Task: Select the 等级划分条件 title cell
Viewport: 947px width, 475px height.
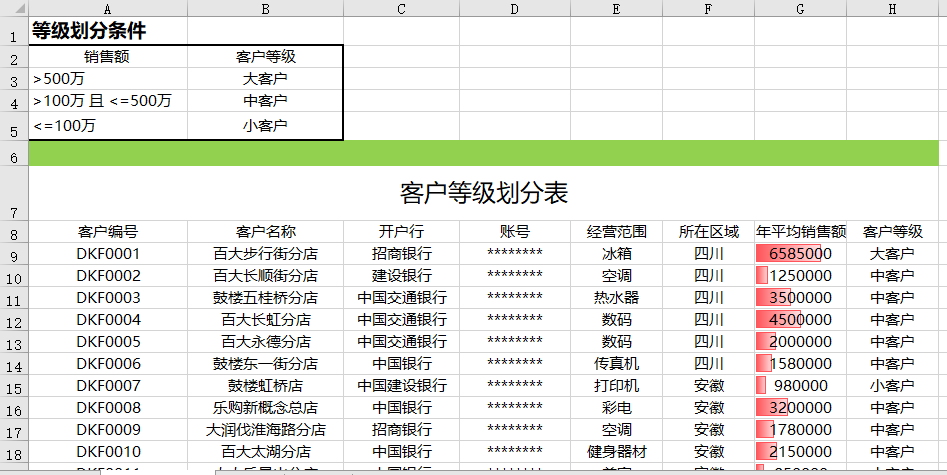Action: point(88,31)
